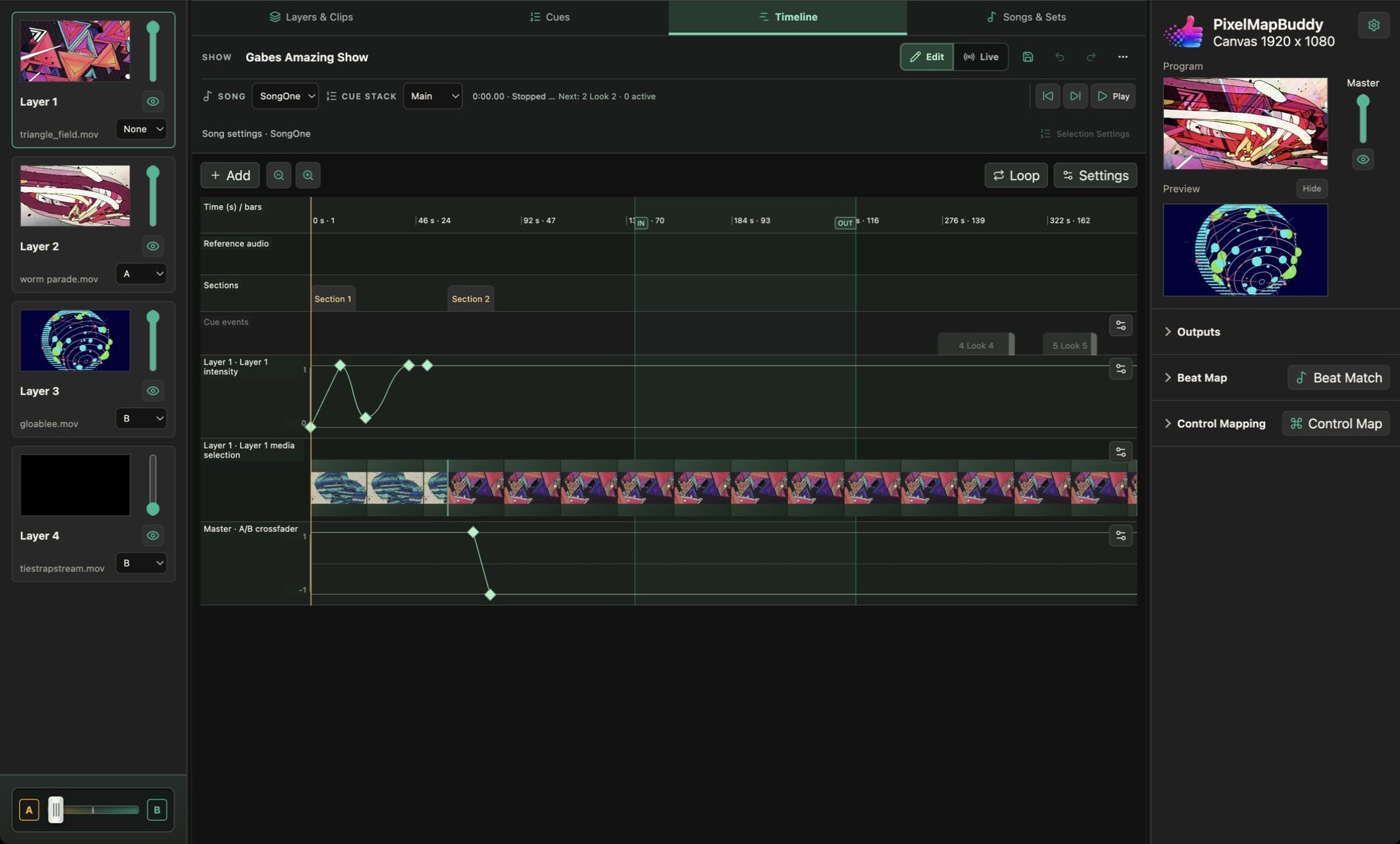Skip to next cue
The width and height of the screenshot is (1400, 844).
point(1075,96)
